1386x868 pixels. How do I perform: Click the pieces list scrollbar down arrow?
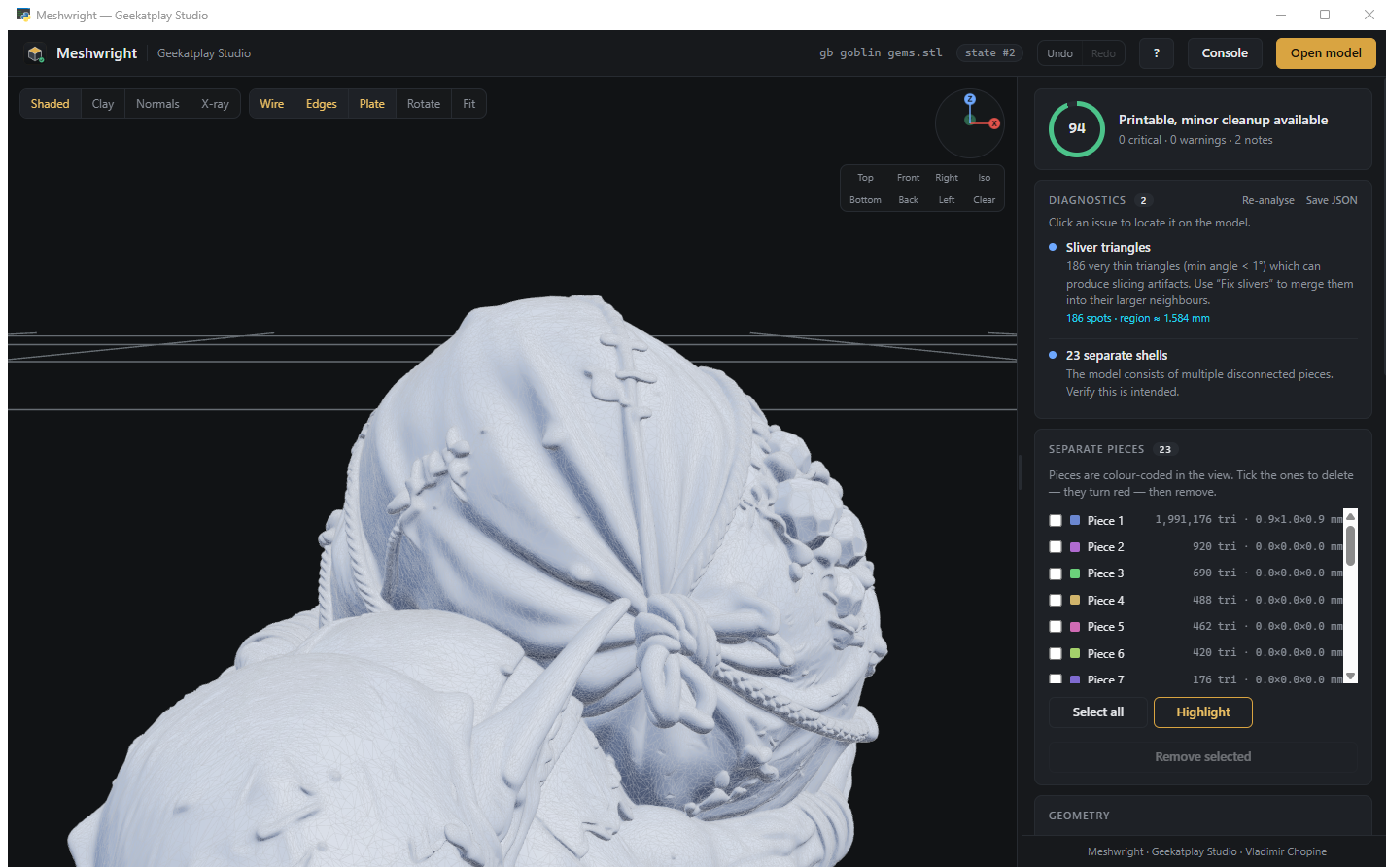point(1350,676)
